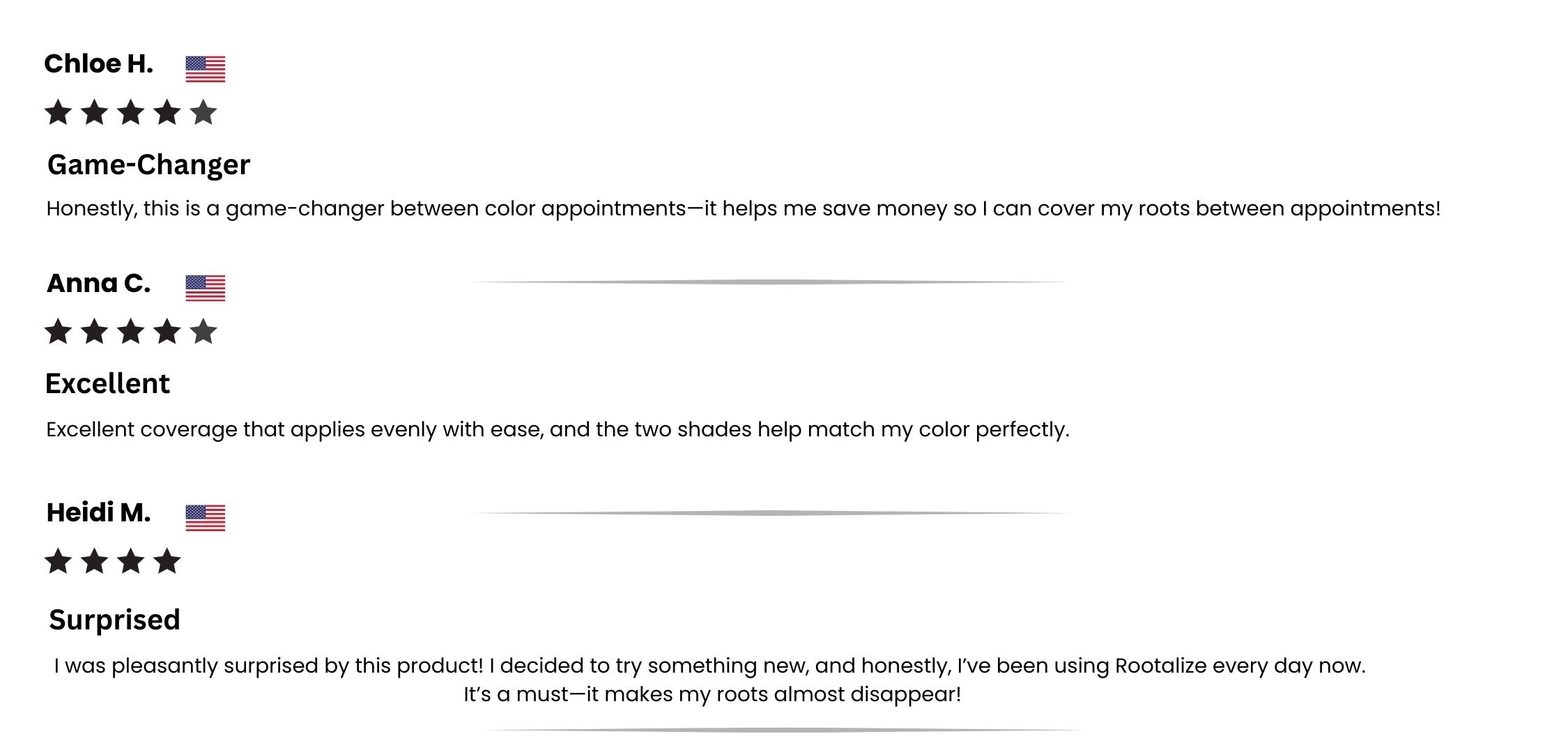The height and width of the screenshot is (750, 1568).
Task: Click the Surprised review title
Action: [x=114, y=620]
